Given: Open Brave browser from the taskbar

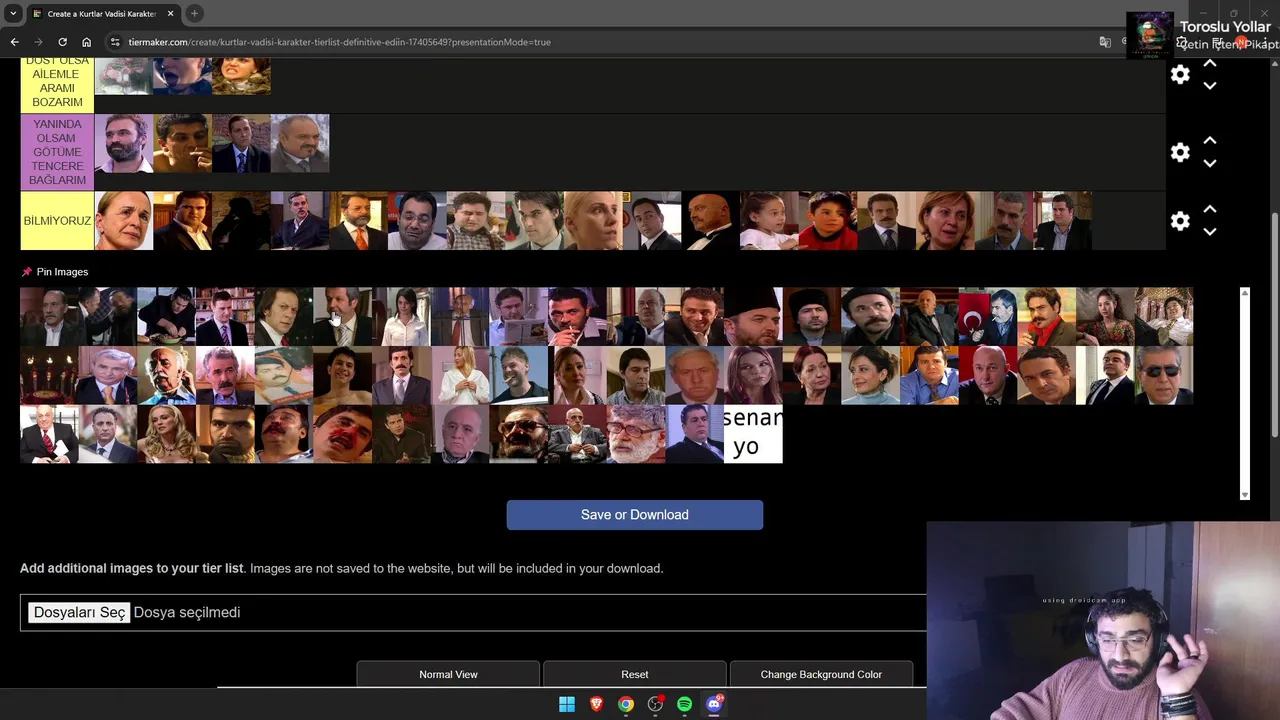Looking at the screenshot, I should coord(596,704).
